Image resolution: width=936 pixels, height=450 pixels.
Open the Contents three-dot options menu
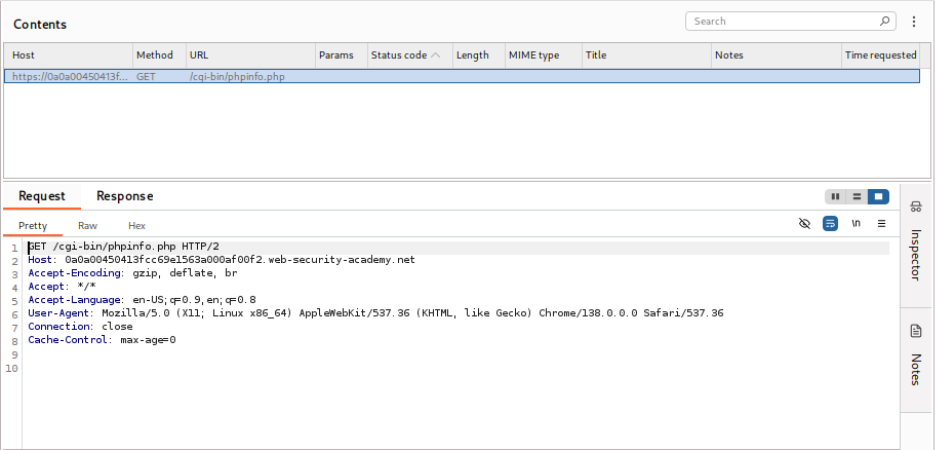(x=914, y=21)
